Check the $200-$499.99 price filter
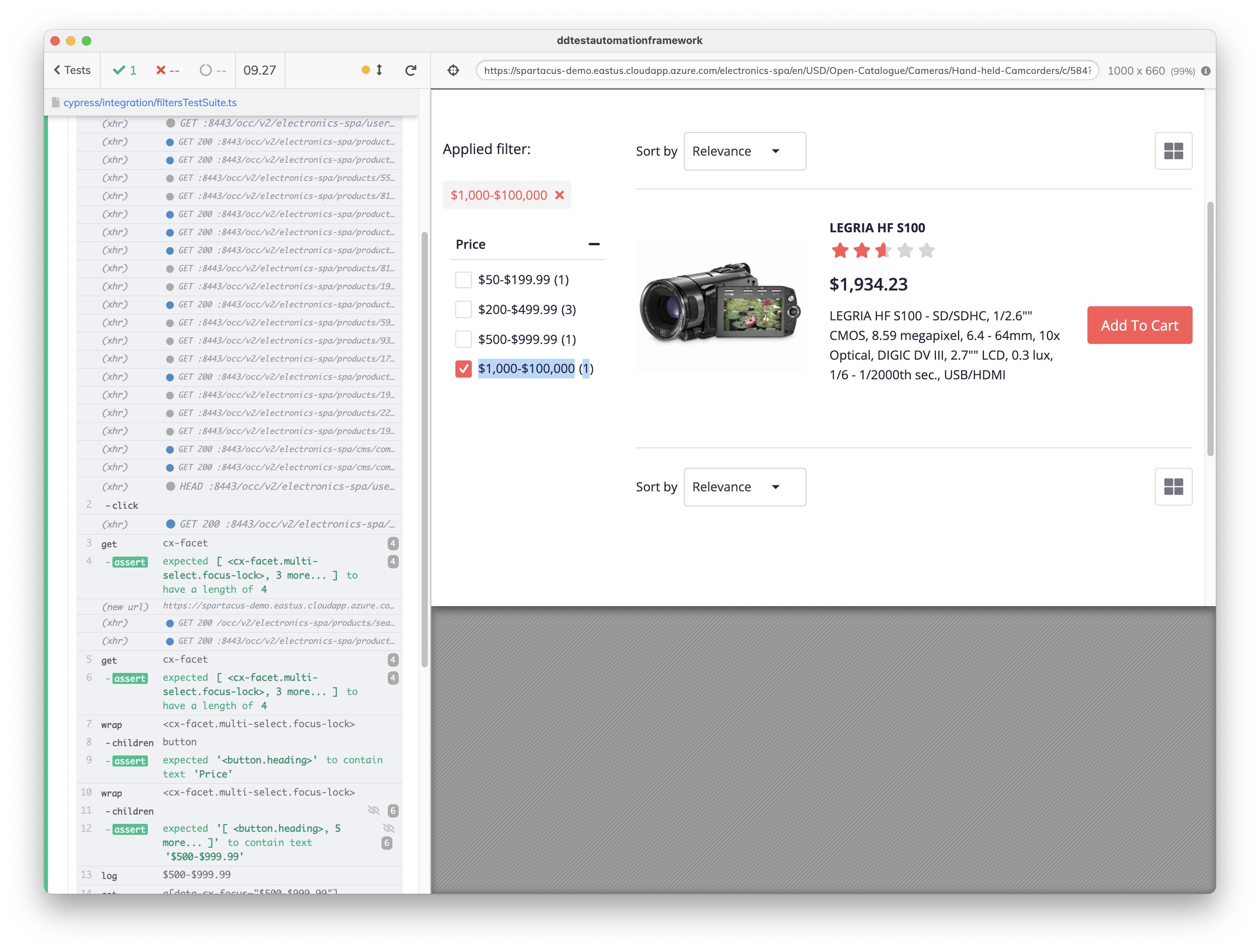This screenshot has width=1260, height=952. coord(464,309)
